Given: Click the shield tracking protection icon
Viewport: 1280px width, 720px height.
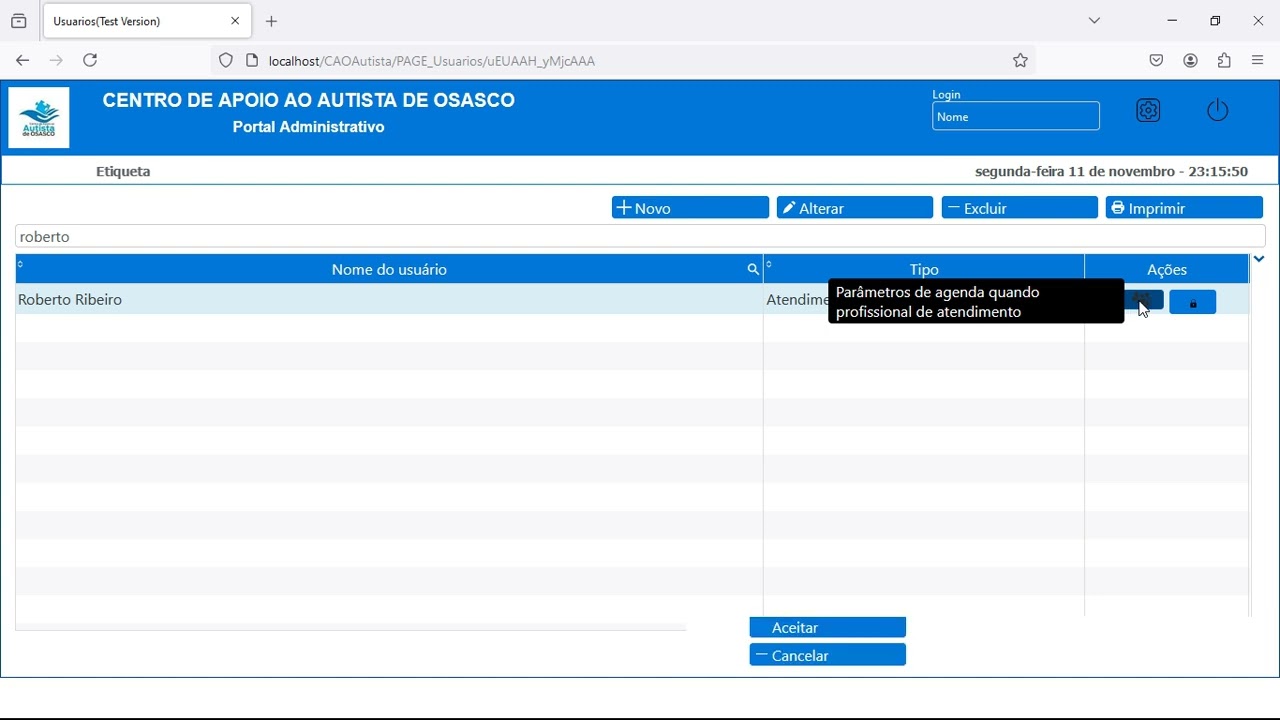Looking at the screenshot, I should (226, 61).
